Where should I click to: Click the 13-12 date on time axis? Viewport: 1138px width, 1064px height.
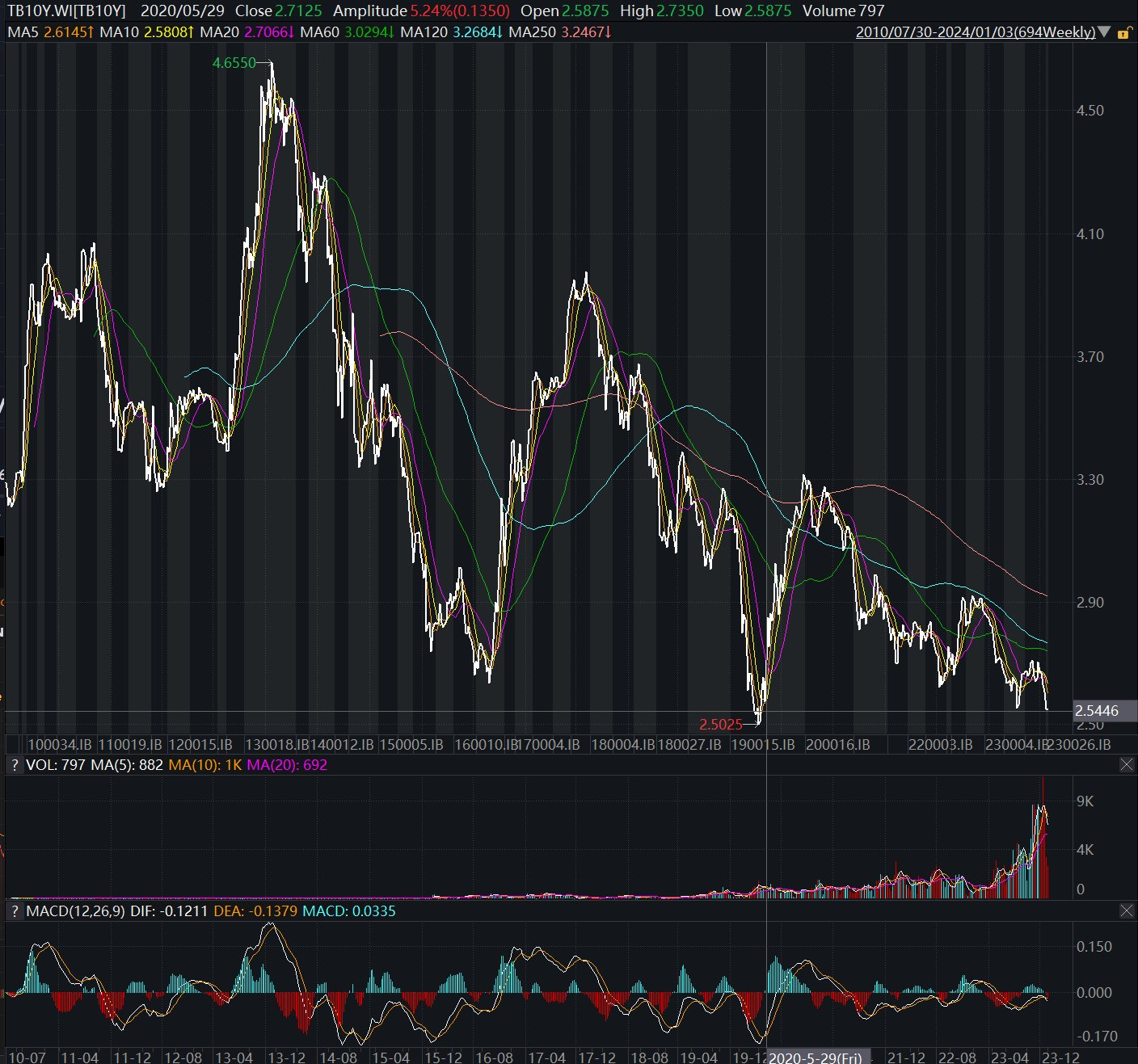286,1058
